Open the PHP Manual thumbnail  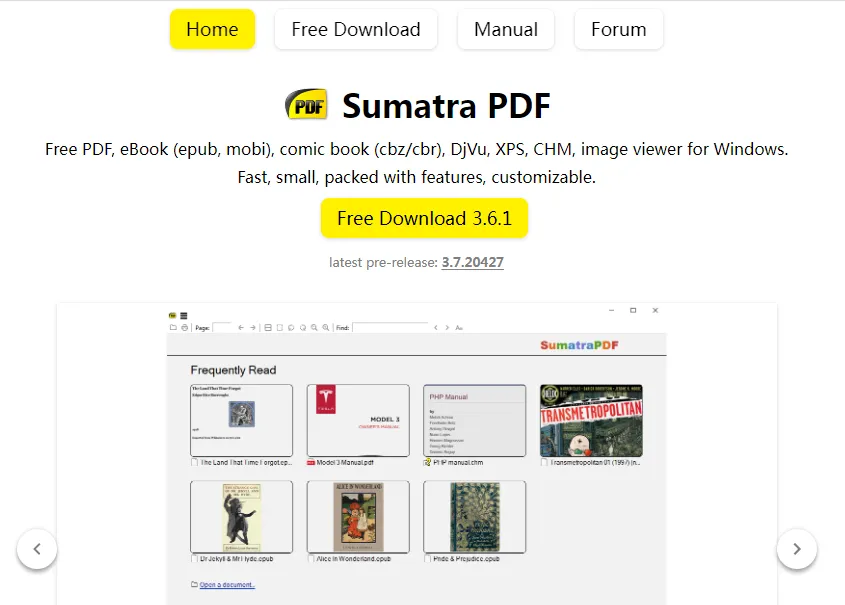474,420
